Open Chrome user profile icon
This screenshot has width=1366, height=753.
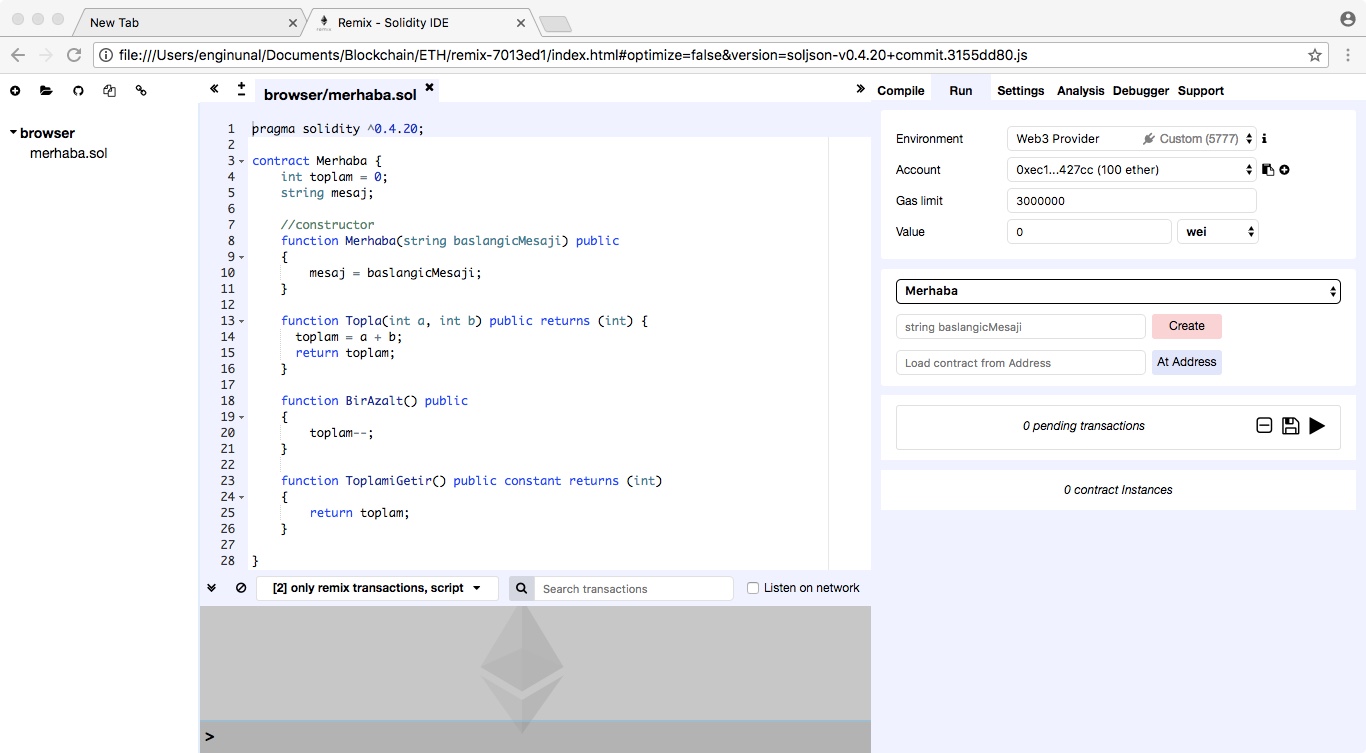click(1348, 19)
